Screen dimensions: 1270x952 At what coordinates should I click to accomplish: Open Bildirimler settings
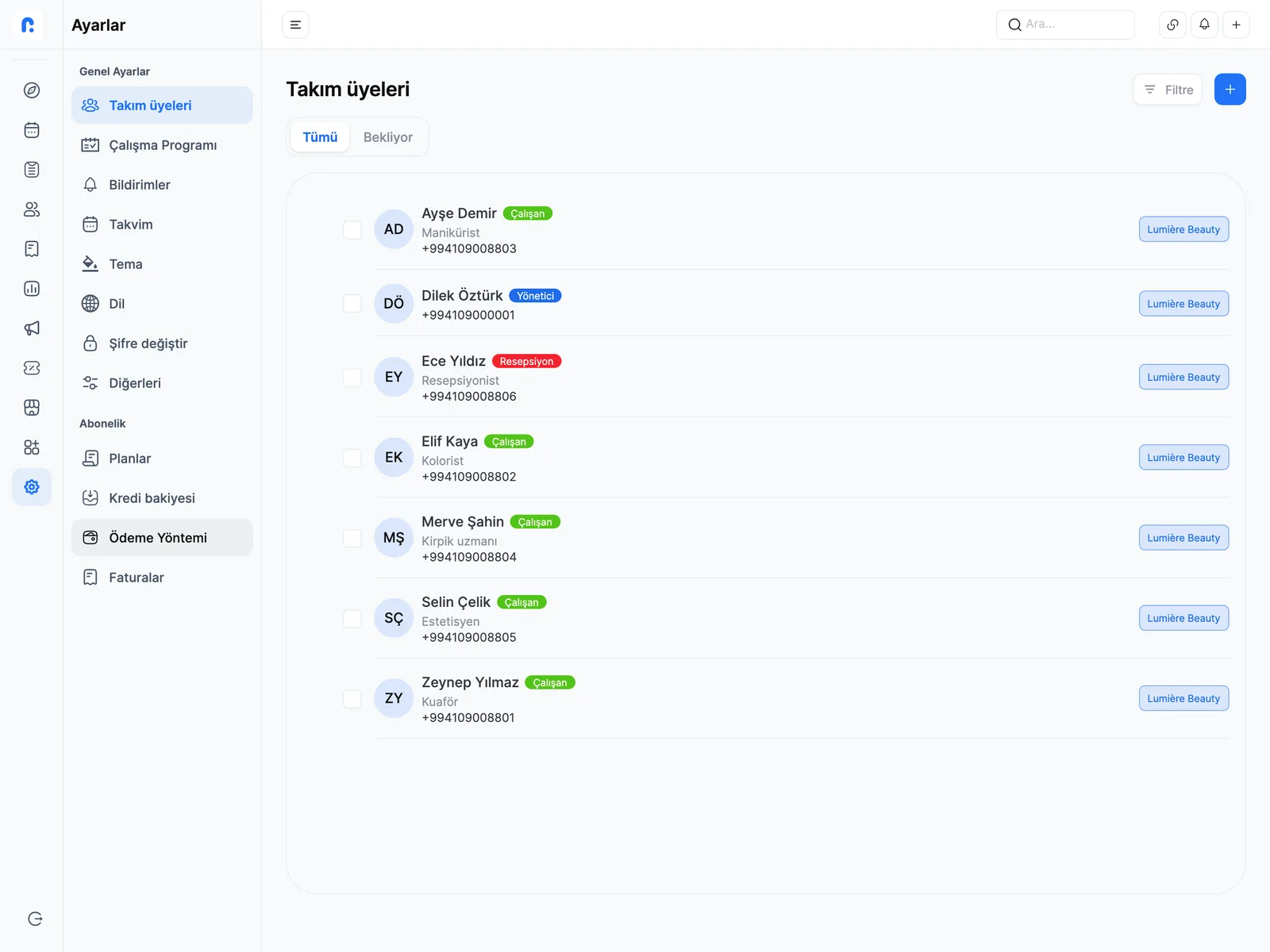click(162, 185)
